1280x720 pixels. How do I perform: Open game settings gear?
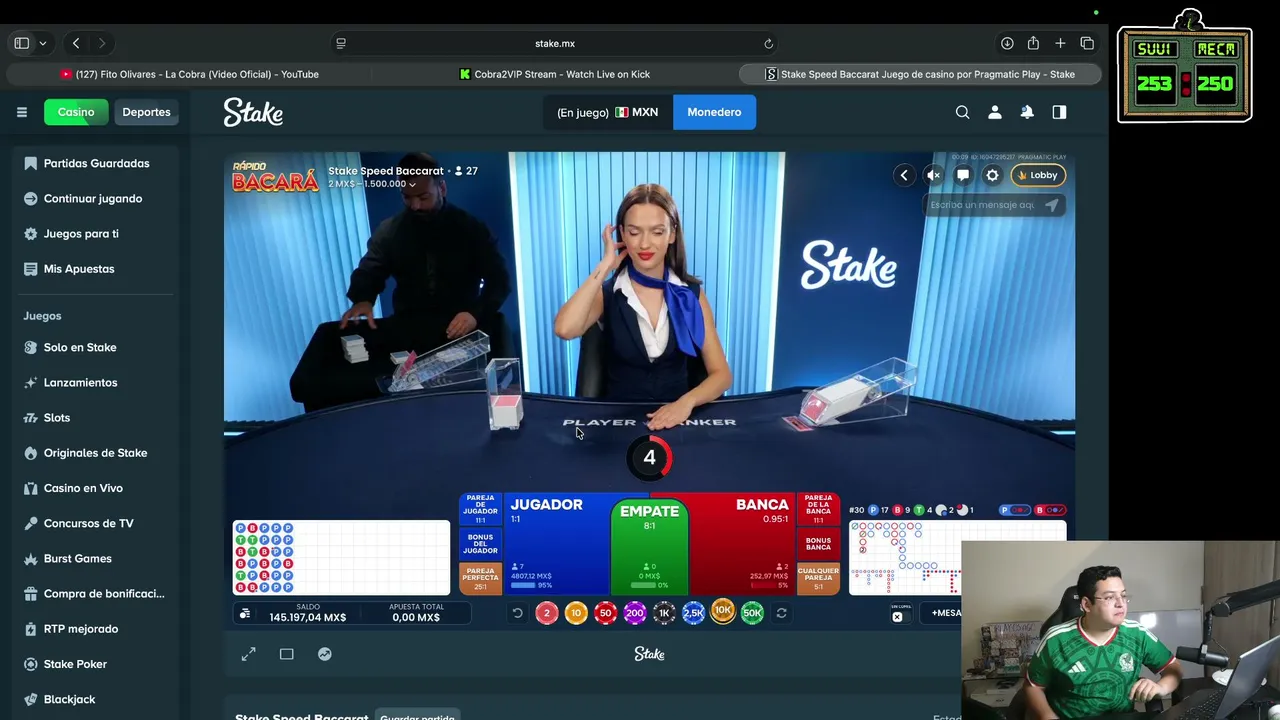[992, 175]
